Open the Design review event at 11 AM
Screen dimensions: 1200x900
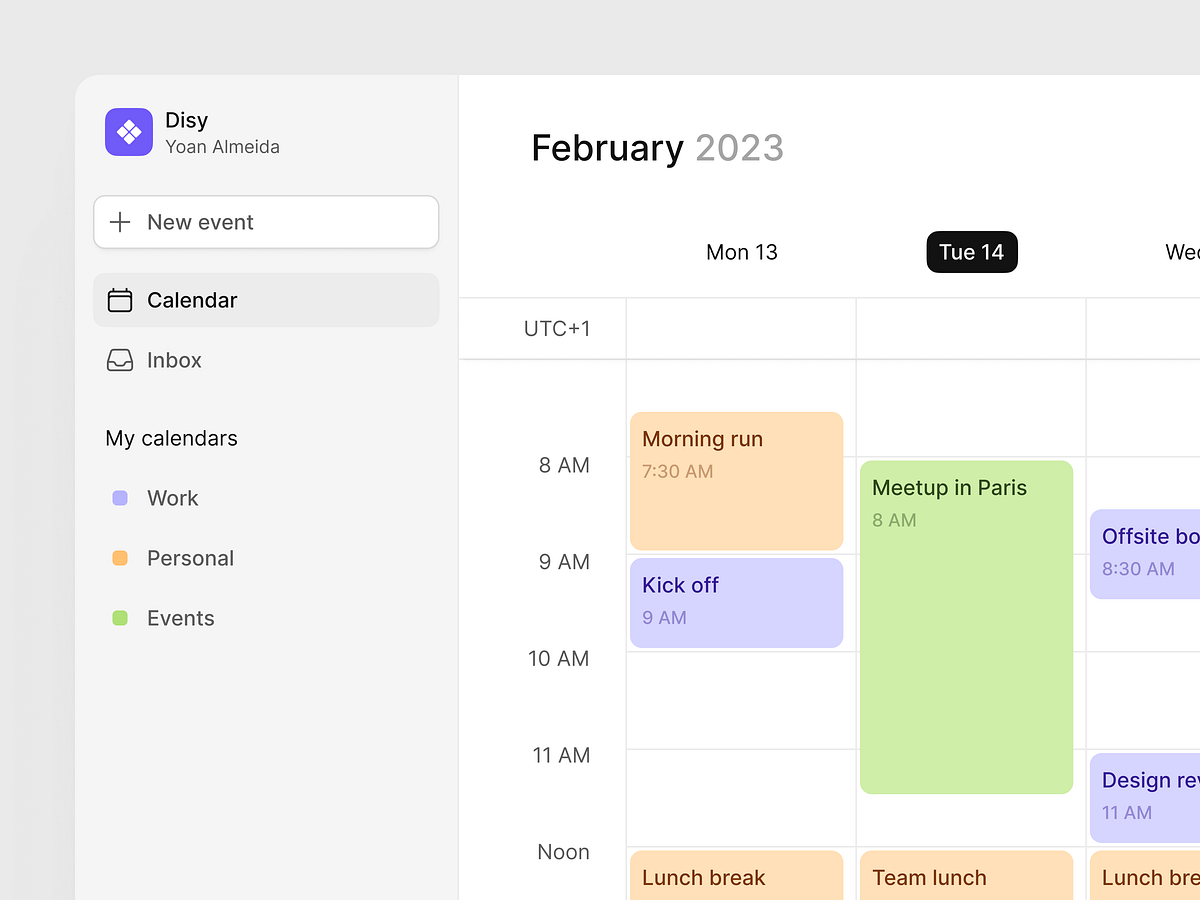1146,798
